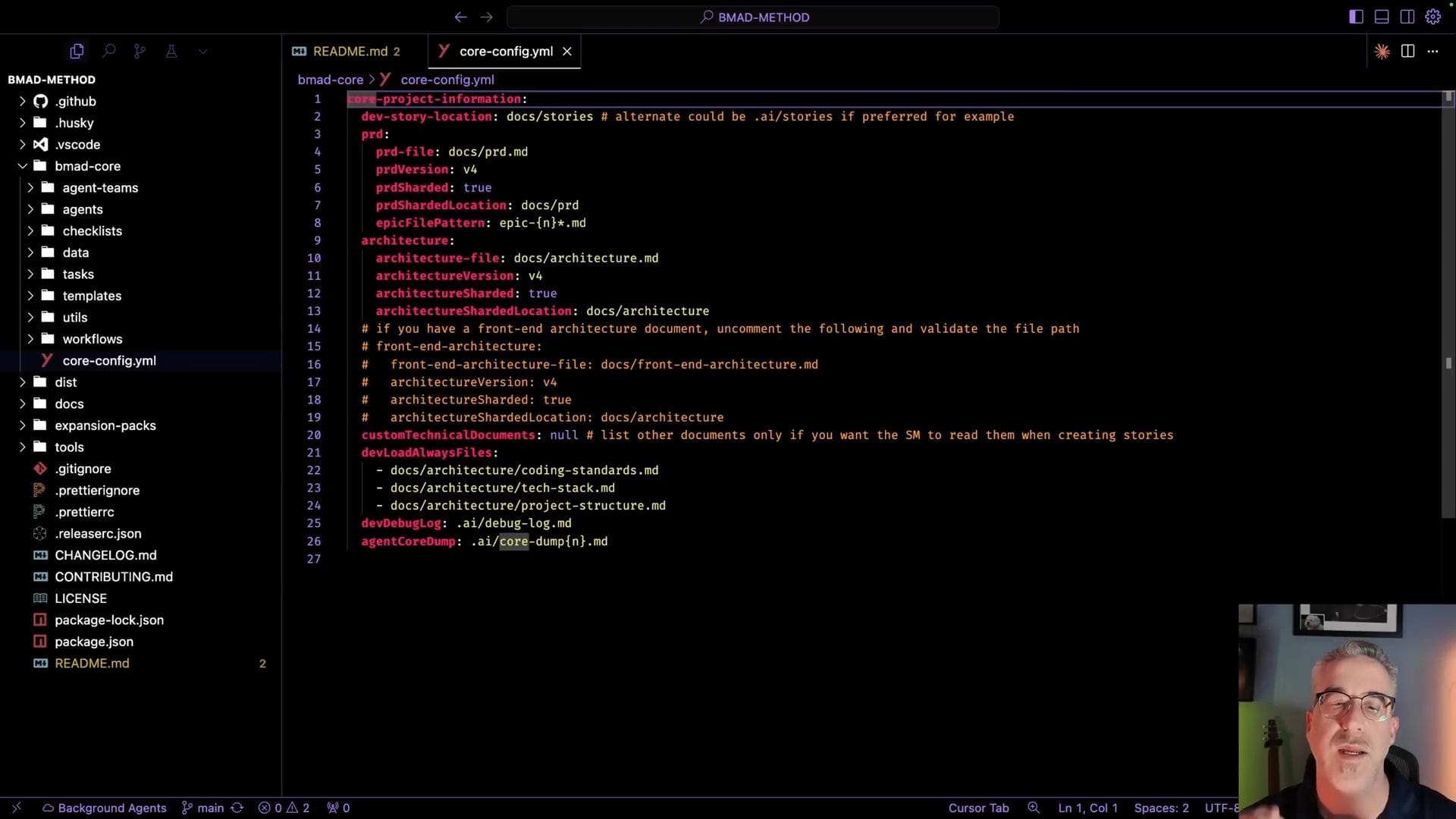Click the bmad-core breadcrumb link
The image size is (1456, 819).
(x=330, y=80)
